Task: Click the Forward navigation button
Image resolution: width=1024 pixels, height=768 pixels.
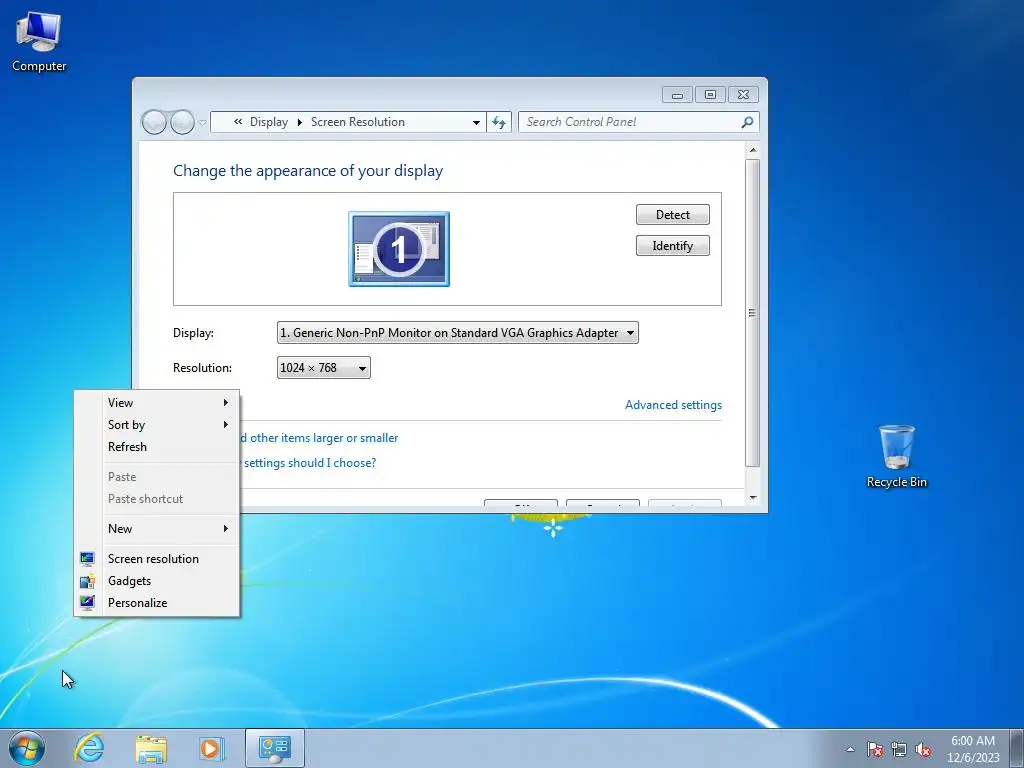Action: [182, 122]
